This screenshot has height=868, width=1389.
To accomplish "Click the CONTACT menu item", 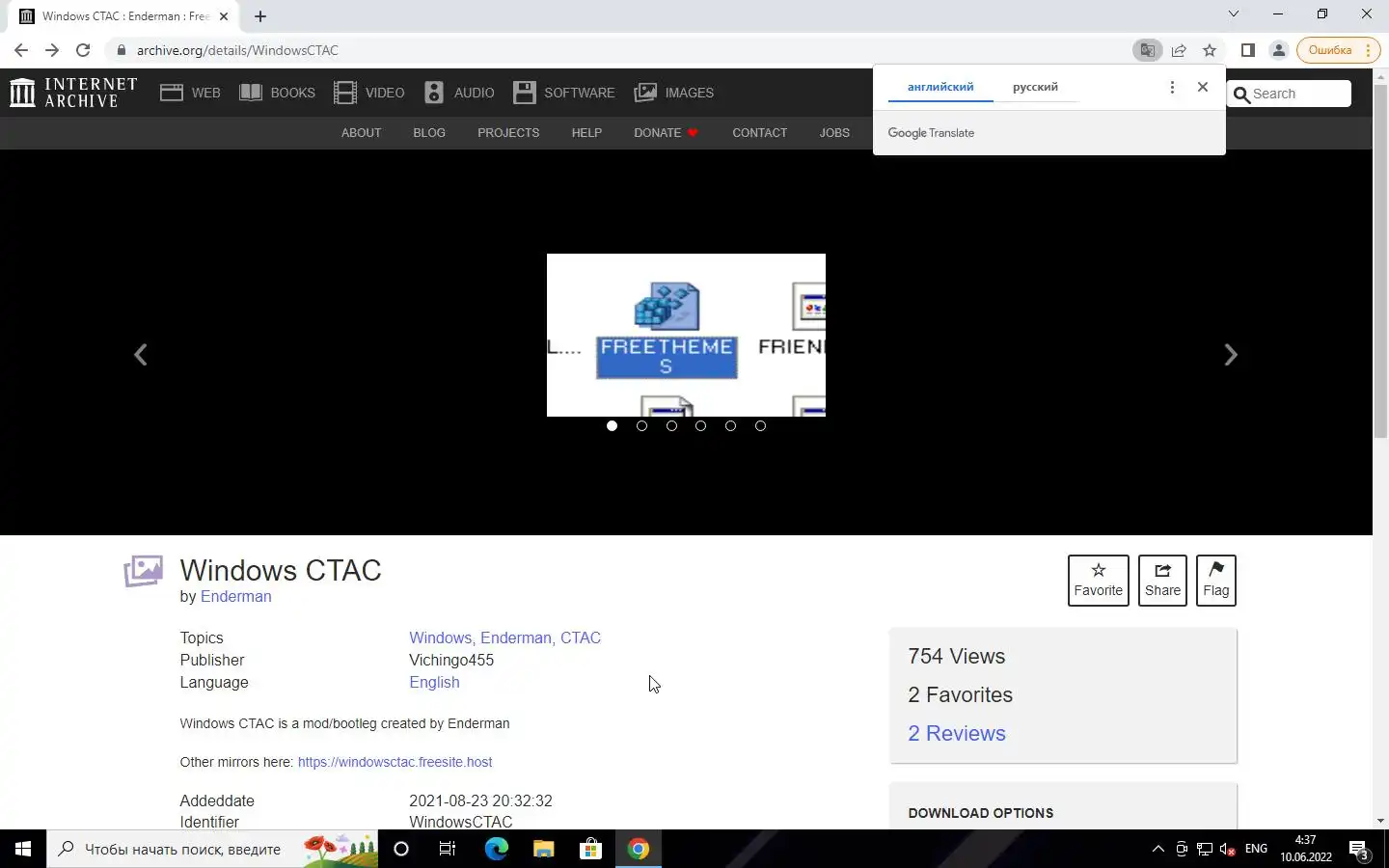I will (x=759, y=133).
